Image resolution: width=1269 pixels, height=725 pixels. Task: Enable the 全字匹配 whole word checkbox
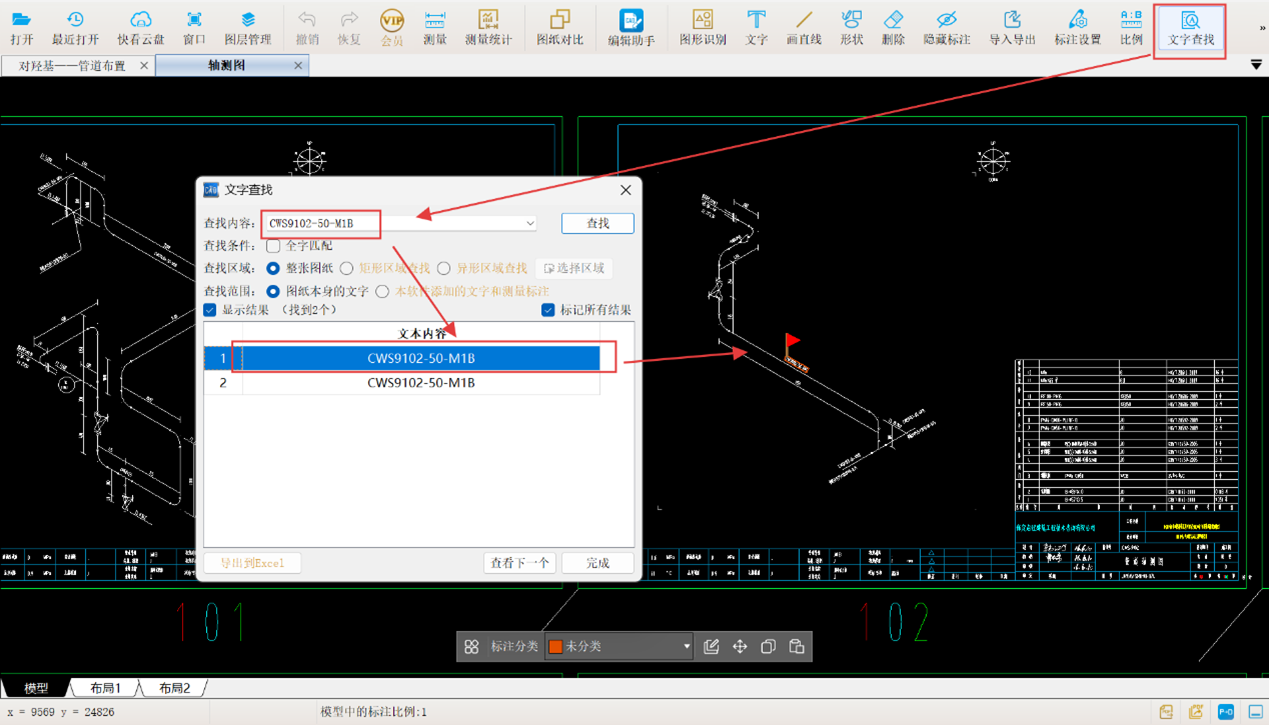click(x=273, y=246)
